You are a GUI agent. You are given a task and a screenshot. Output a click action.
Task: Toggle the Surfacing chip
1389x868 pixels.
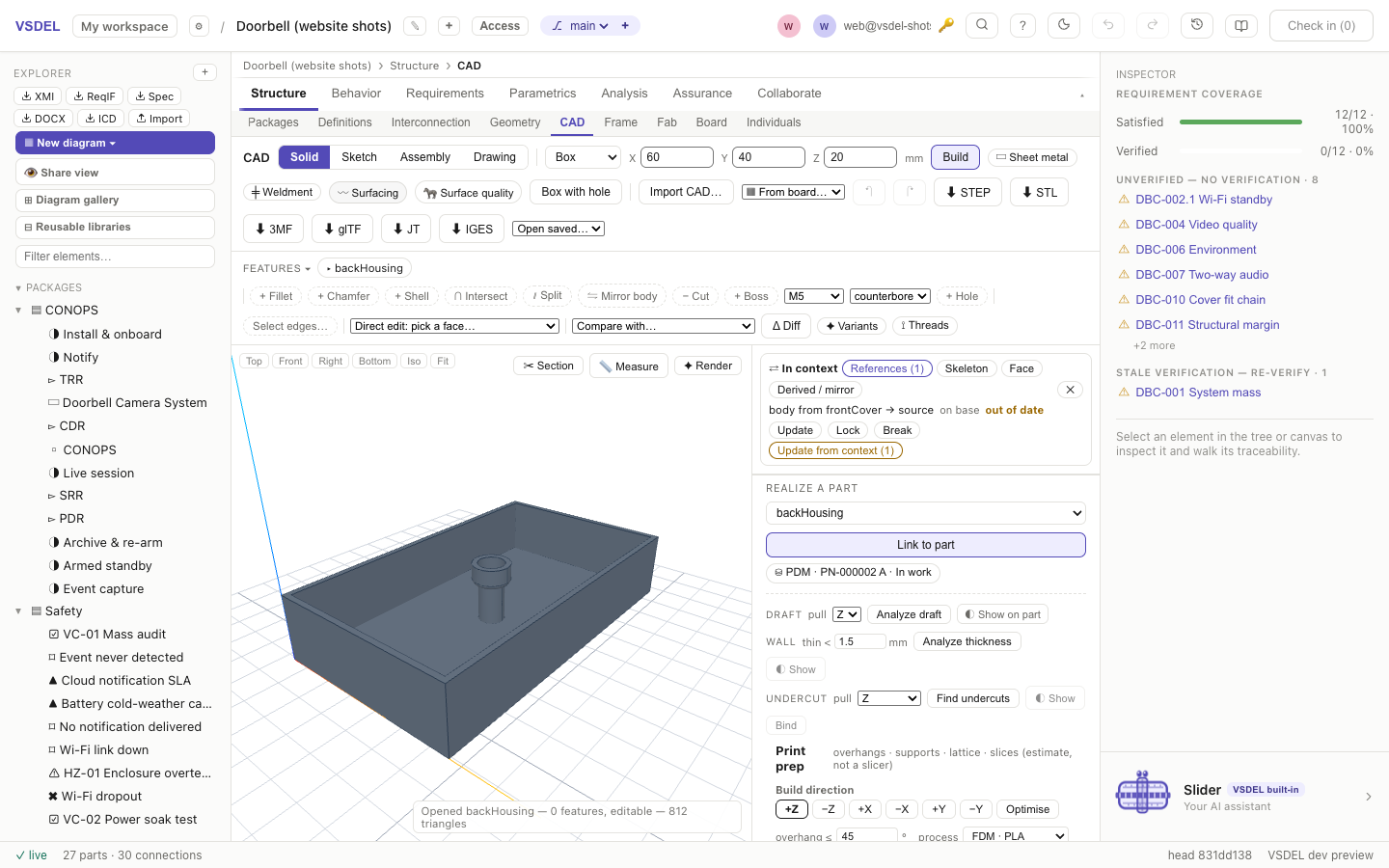368,193
